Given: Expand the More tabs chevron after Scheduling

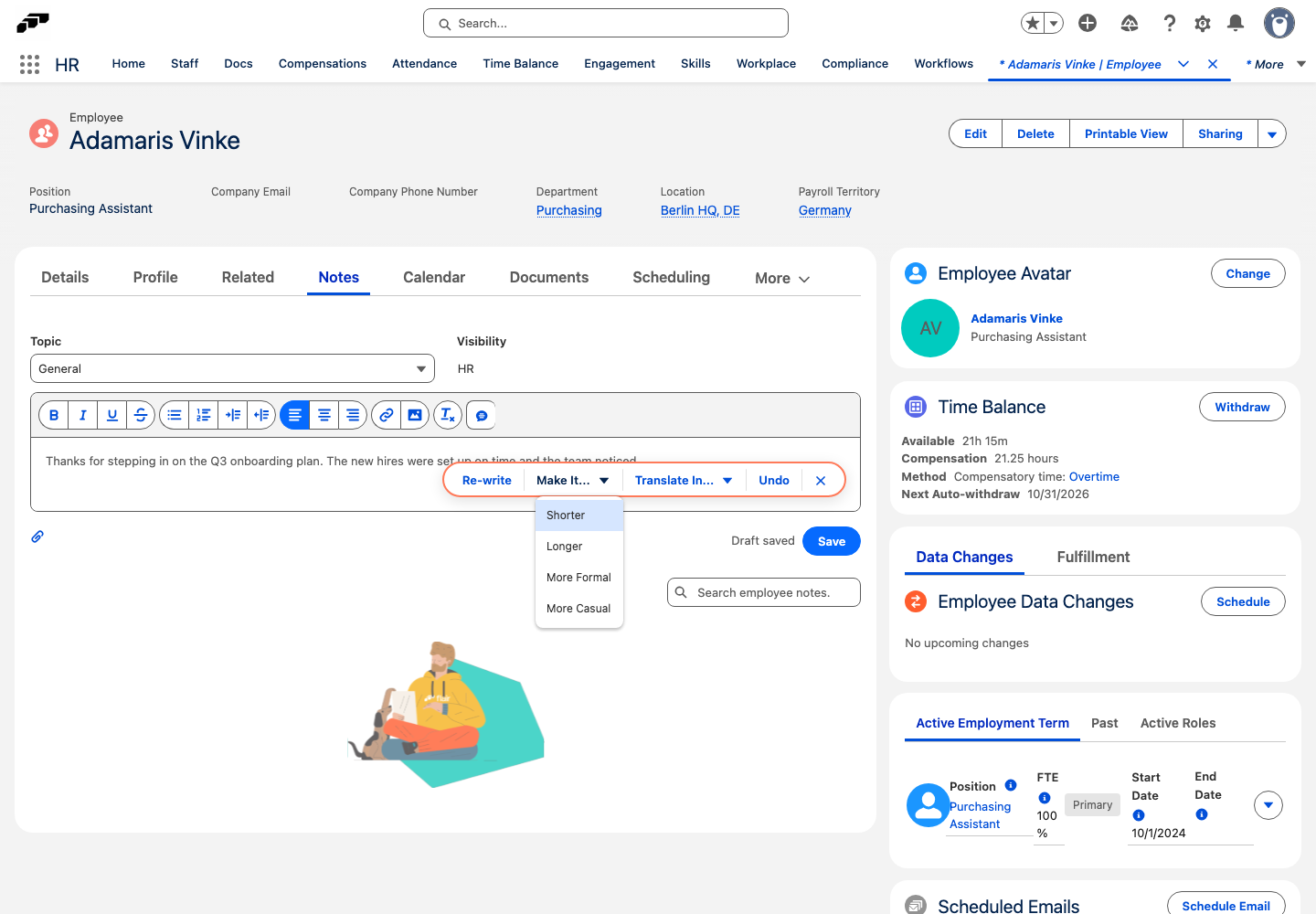Looking at the screenshot, I should [x=782, y=279].
